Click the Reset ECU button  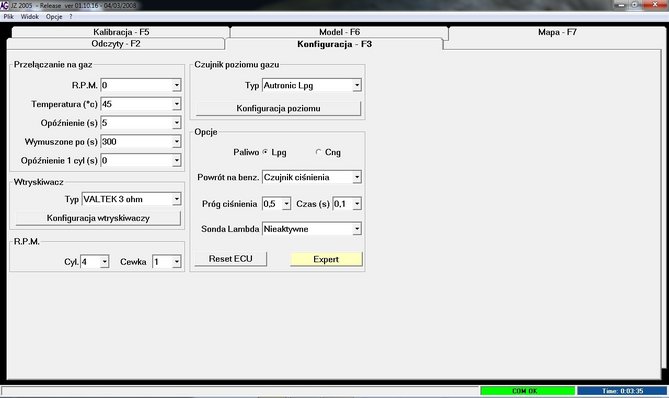(230, 259)
